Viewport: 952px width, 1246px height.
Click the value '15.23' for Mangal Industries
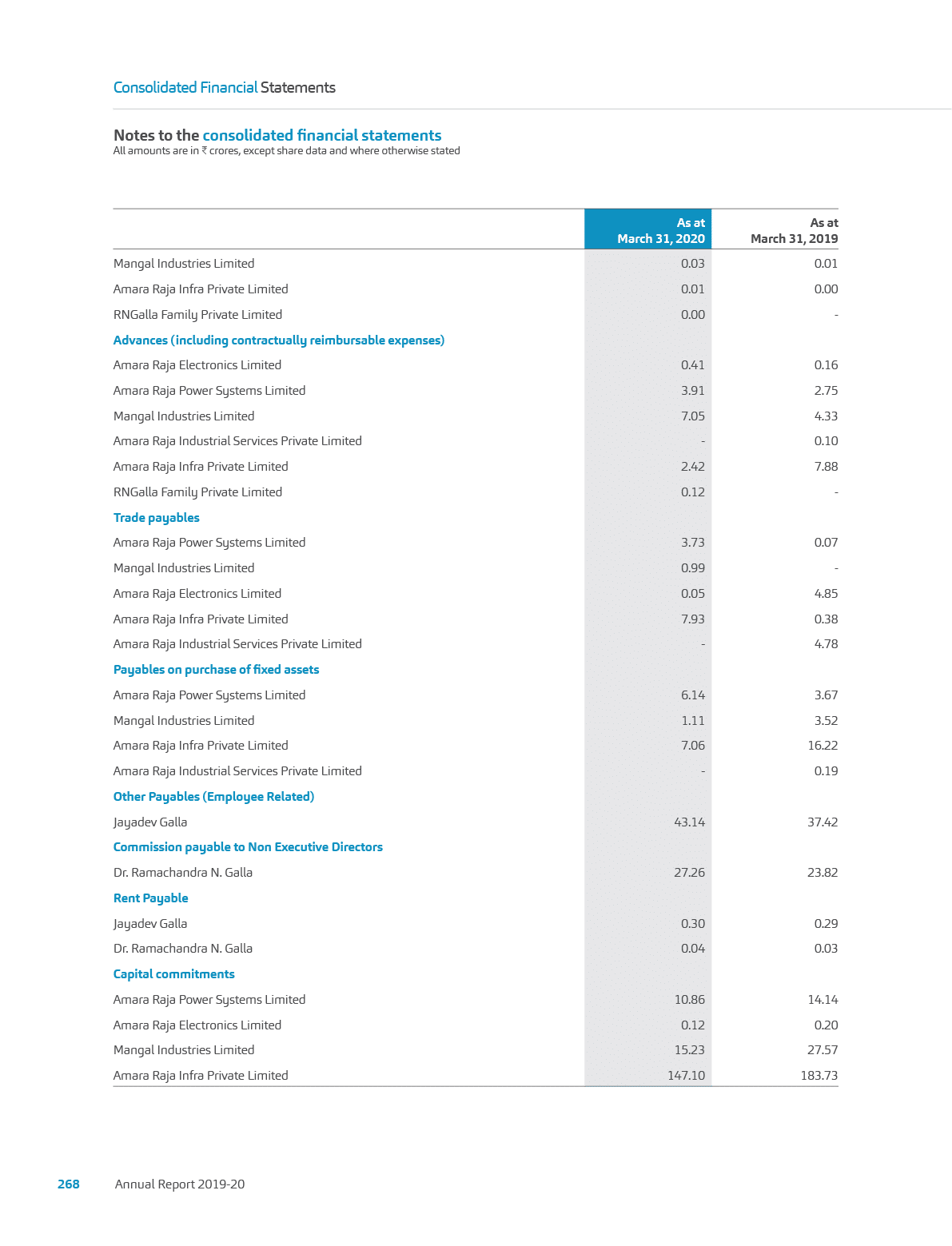click(x=690, y=1050)
